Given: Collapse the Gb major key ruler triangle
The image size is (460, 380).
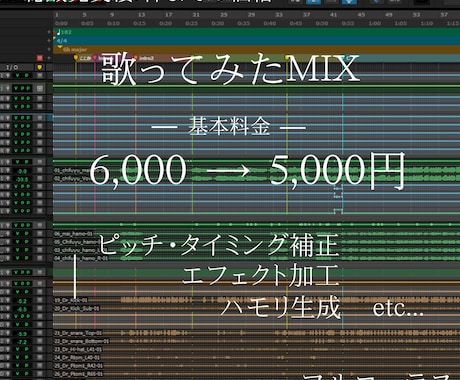Looking at the screenshot, I should click(60, 48).
